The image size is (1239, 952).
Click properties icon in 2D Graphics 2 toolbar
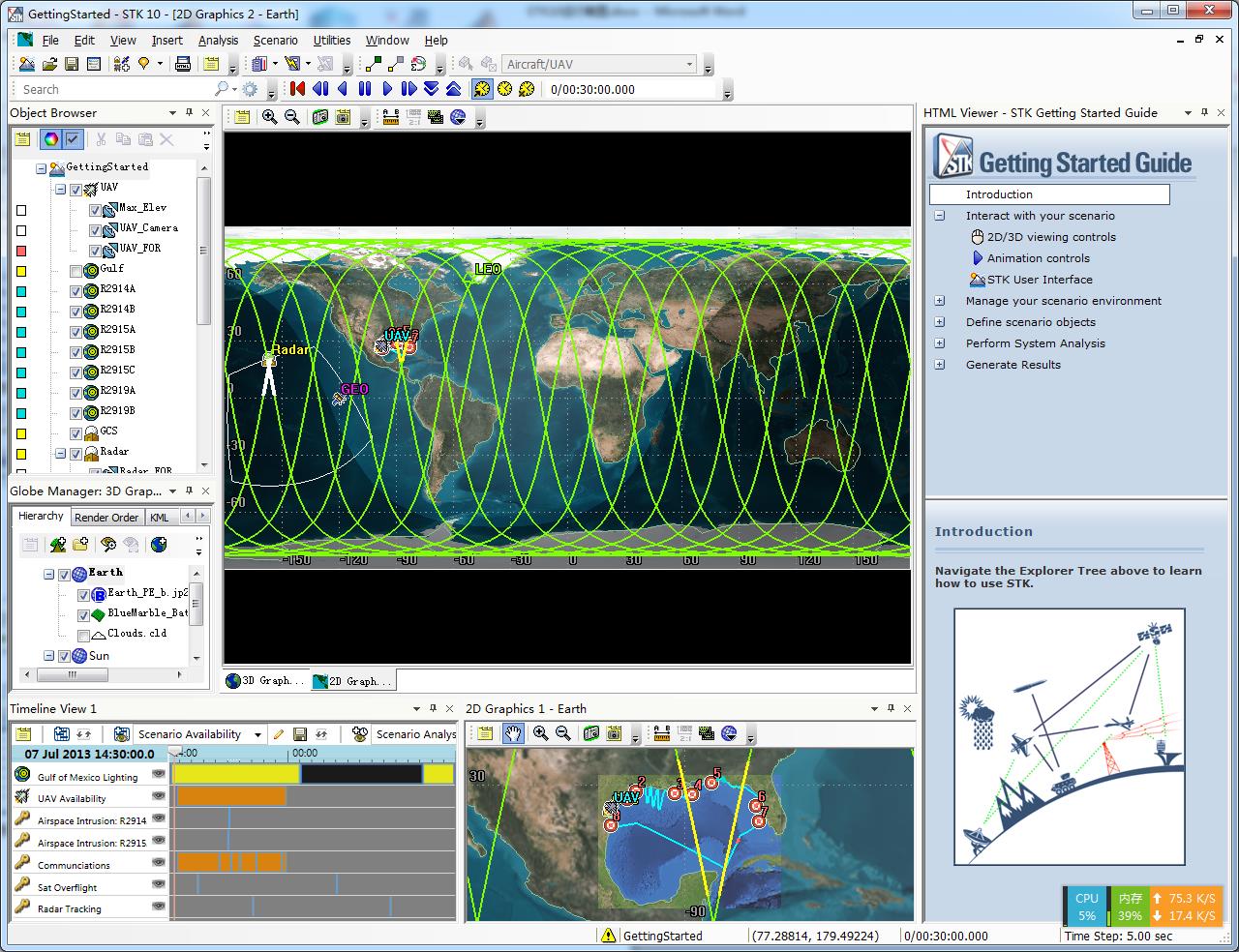tap(242, 117)
